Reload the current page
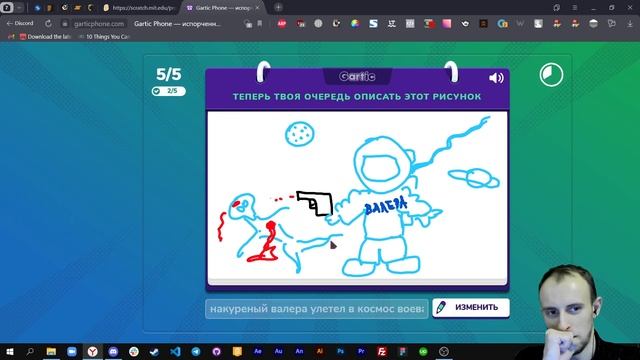Screen dimensions: 640x360 [48, 24]
